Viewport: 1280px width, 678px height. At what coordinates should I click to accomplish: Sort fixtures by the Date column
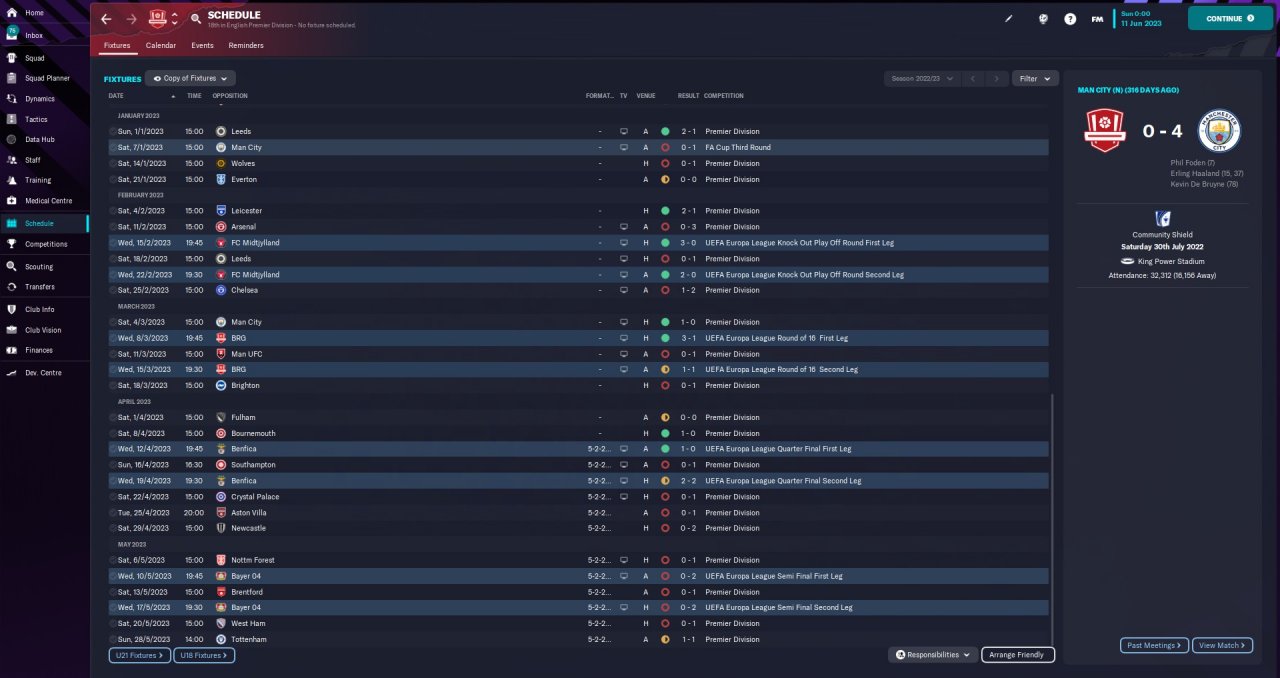(x=116, y=96)
